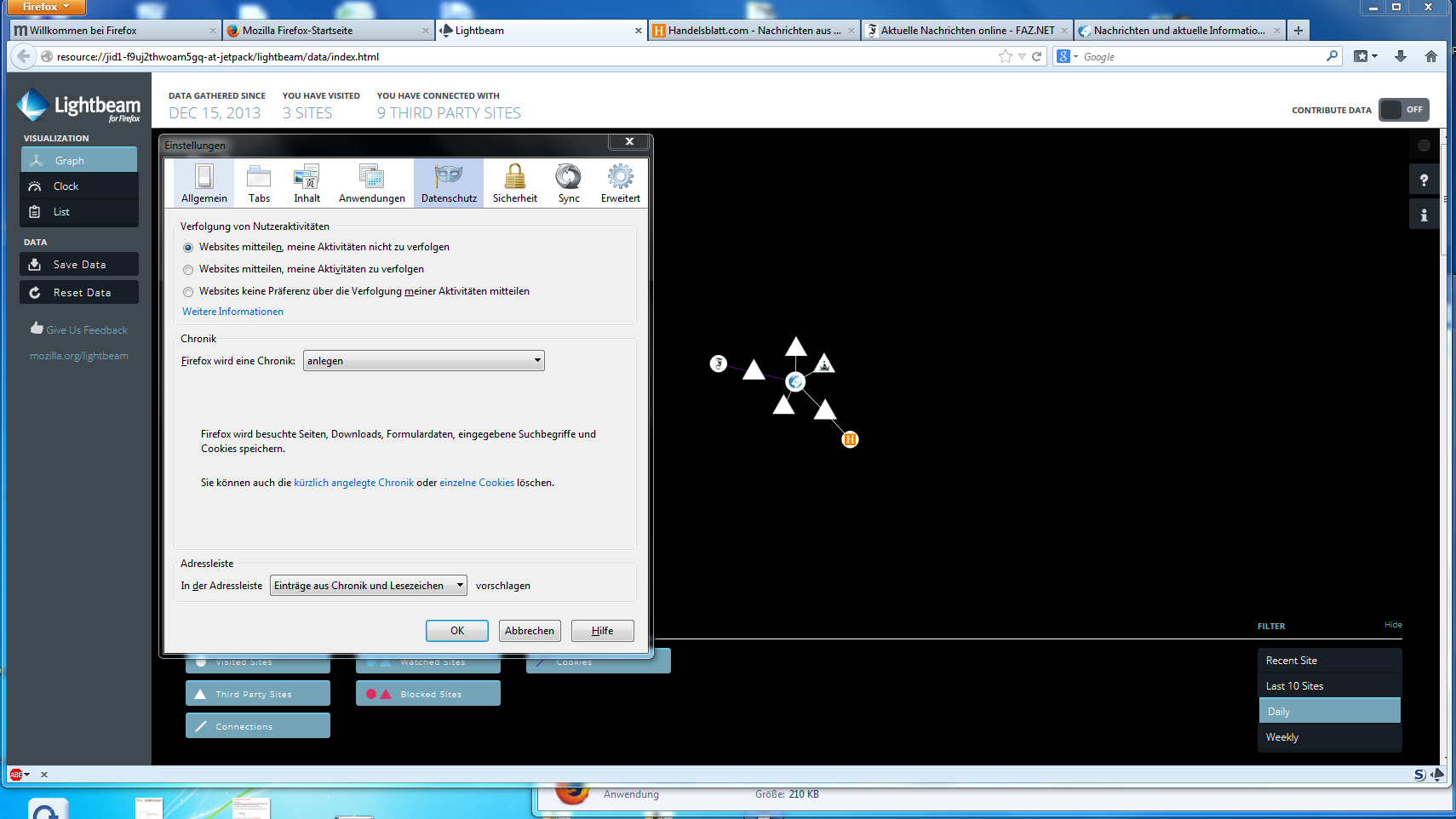Viewport: 1456px width, 819px height.
Task: Switch to Mozilla Firefox-Startseite tab
Action: [328, 31]
